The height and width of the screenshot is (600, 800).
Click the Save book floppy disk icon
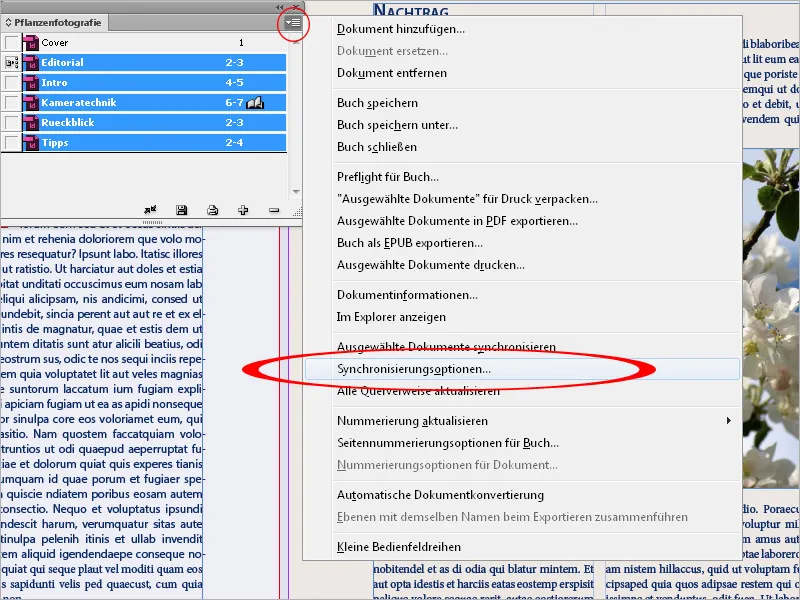tap(182, 209)
